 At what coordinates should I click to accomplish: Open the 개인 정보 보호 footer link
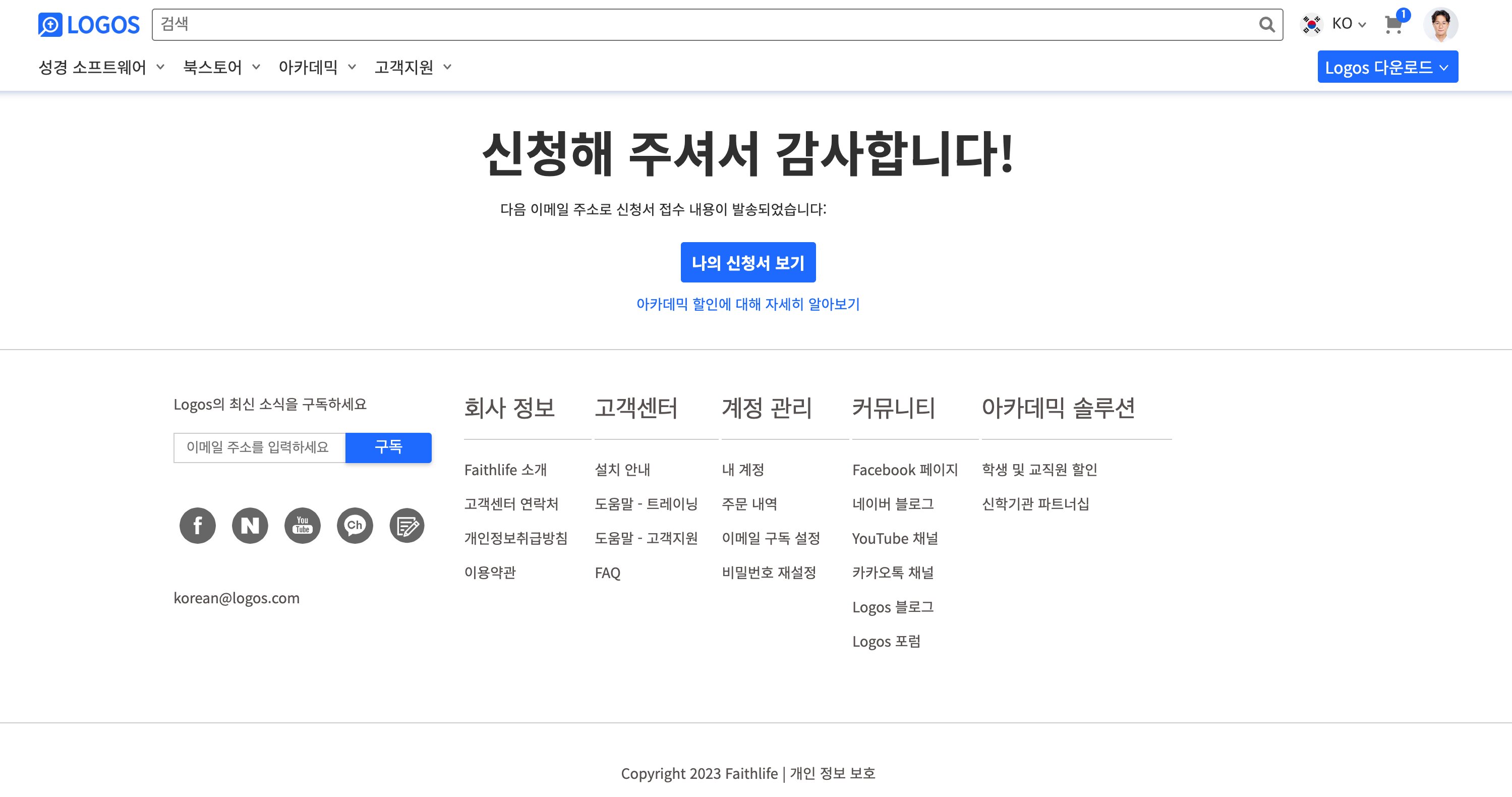click(832, 773)
